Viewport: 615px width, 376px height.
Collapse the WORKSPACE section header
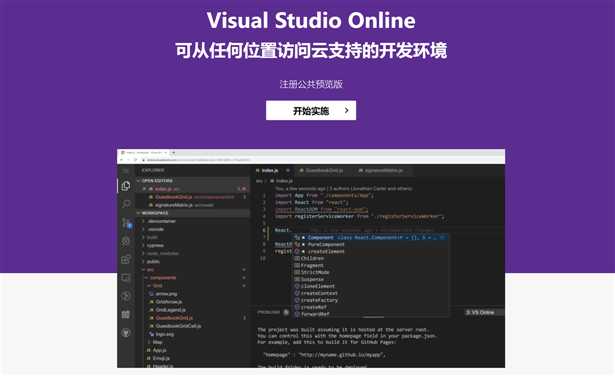(x=192, y=213)
